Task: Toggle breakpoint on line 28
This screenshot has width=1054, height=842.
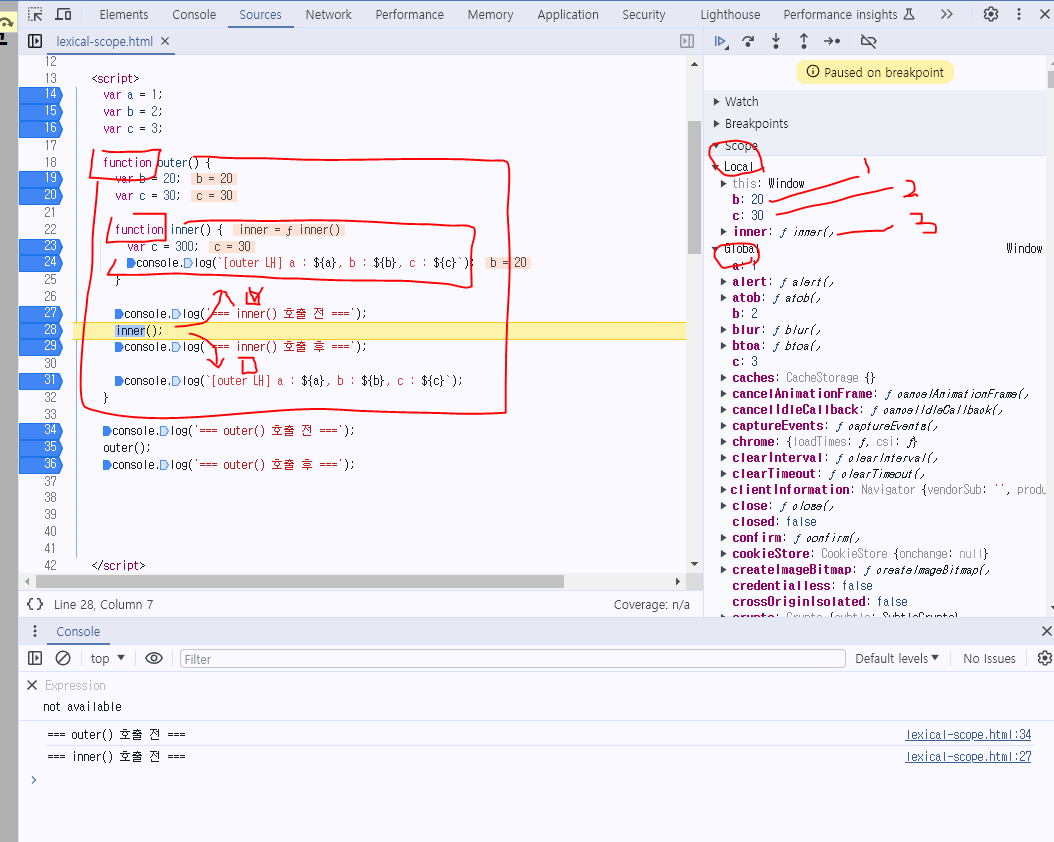Action: [x=40, y=330]
